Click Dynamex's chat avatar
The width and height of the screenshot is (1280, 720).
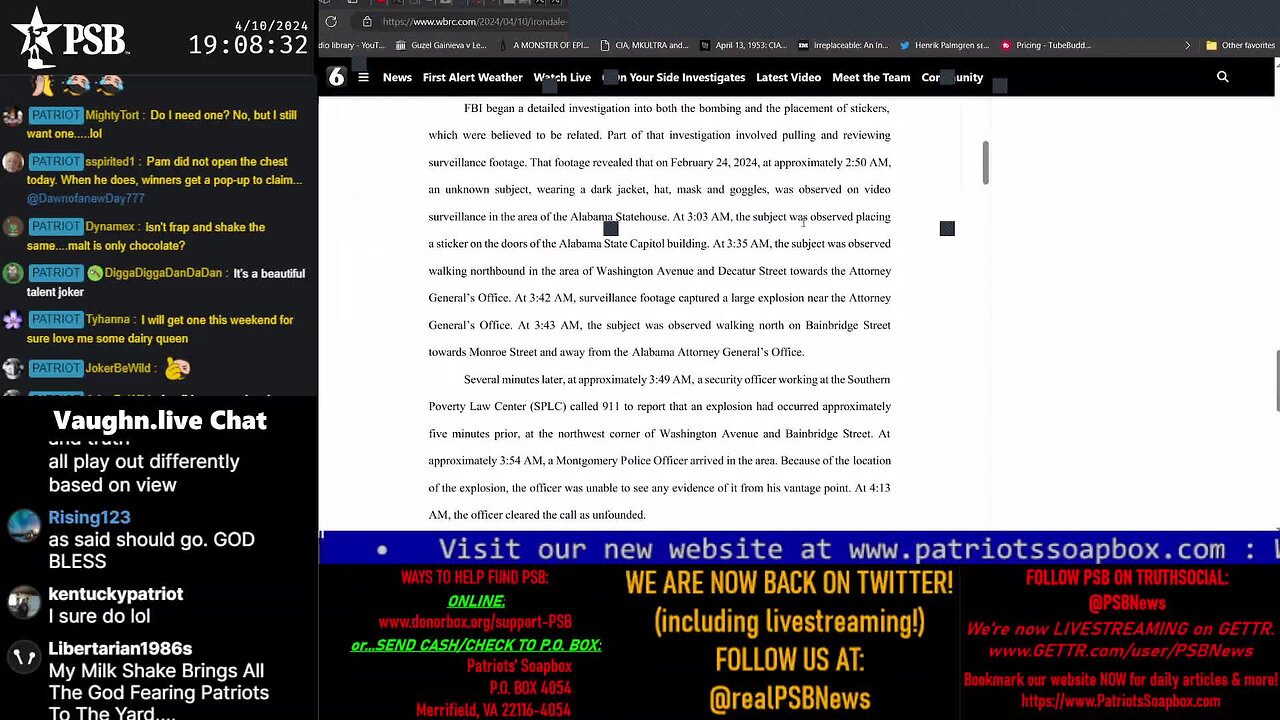(12, 228)
